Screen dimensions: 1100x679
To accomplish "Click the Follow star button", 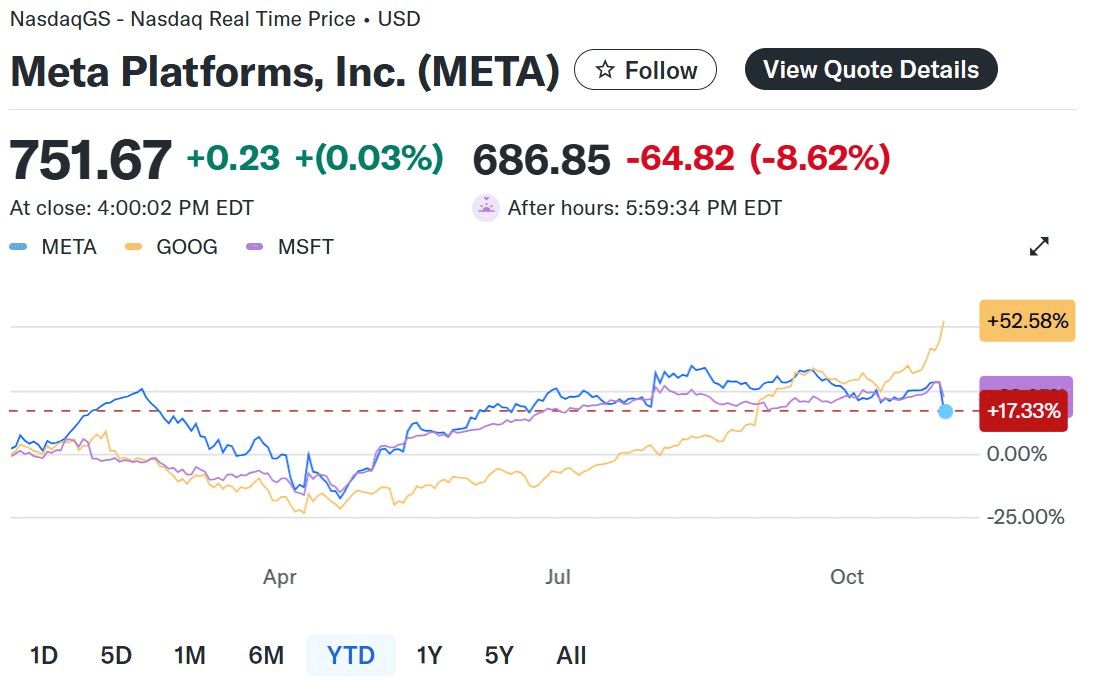I will pyautogui.click(x=645, y=70).
